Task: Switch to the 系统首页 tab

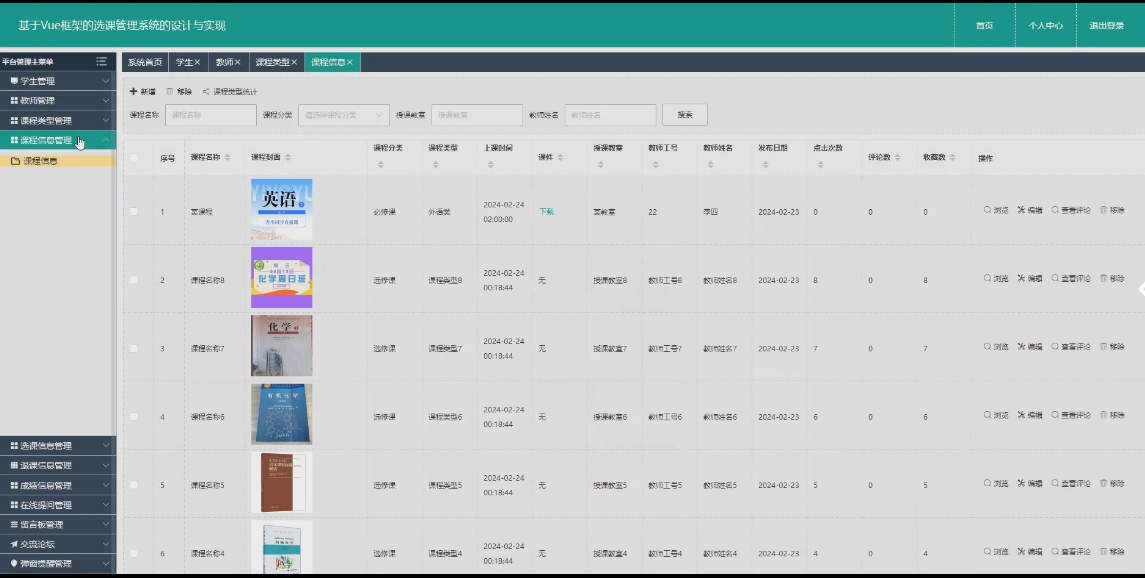Action: (x=145, y=62)
